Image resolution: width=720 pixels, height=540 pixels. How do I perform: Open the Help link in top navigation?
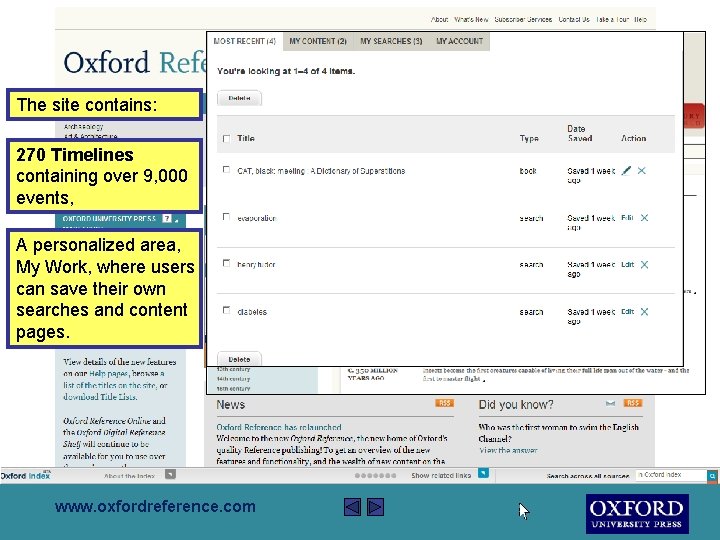641,19
